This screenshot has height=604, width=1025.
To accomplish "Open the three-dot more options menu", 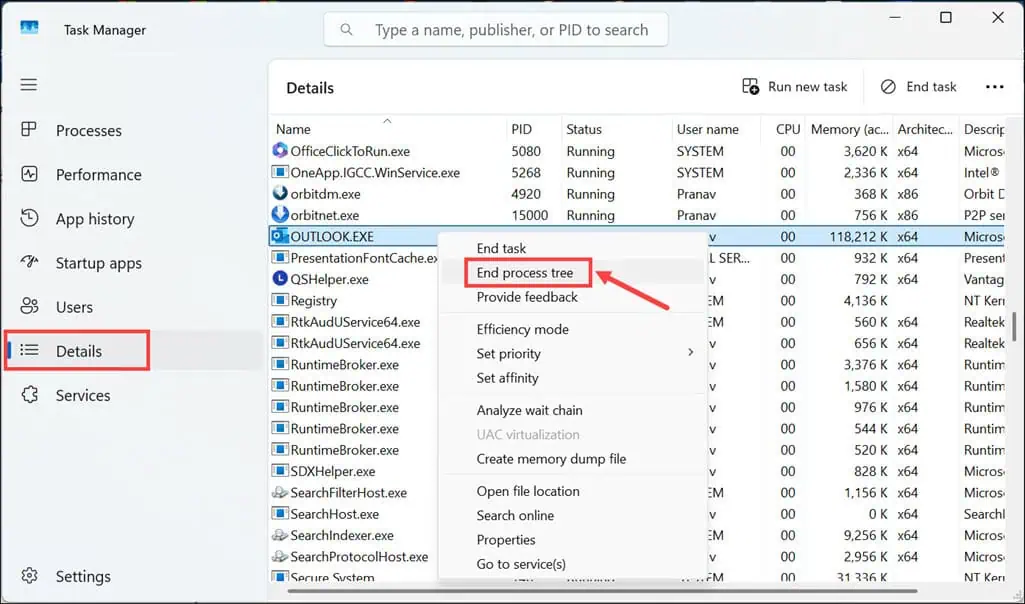I will tap(994, 87).
